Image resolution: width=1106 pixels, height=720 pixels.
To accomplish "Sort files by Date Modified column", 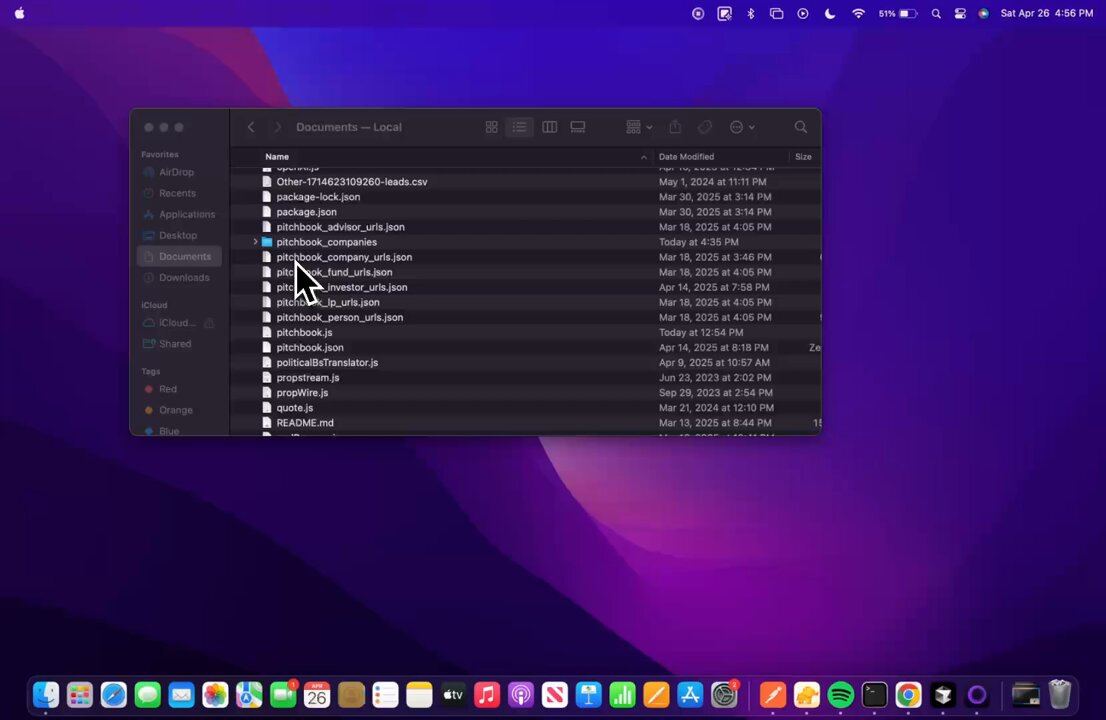I will point(686,157).
